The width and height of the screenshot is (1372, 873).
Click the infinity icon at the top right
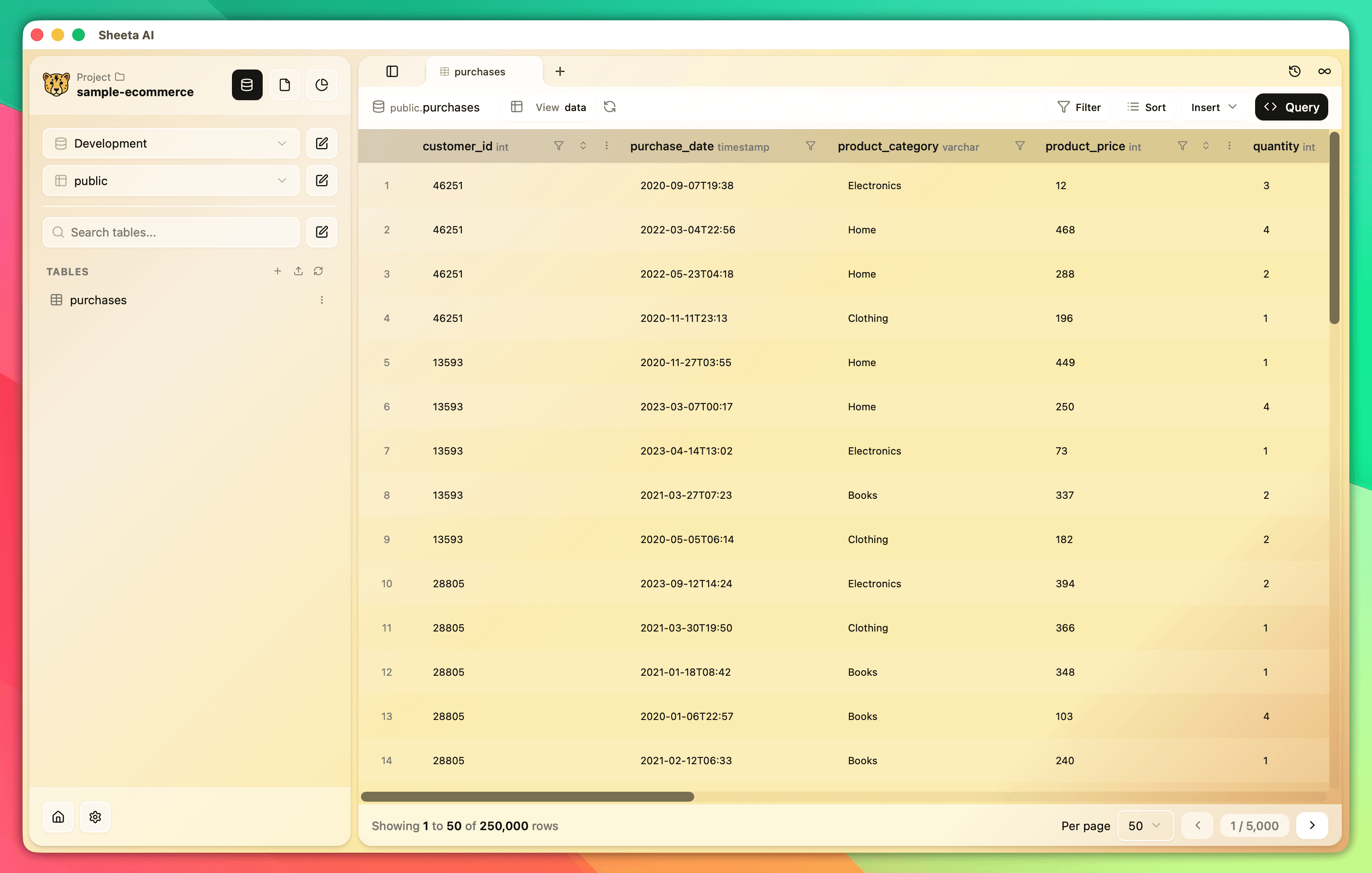pos(1324,71)
